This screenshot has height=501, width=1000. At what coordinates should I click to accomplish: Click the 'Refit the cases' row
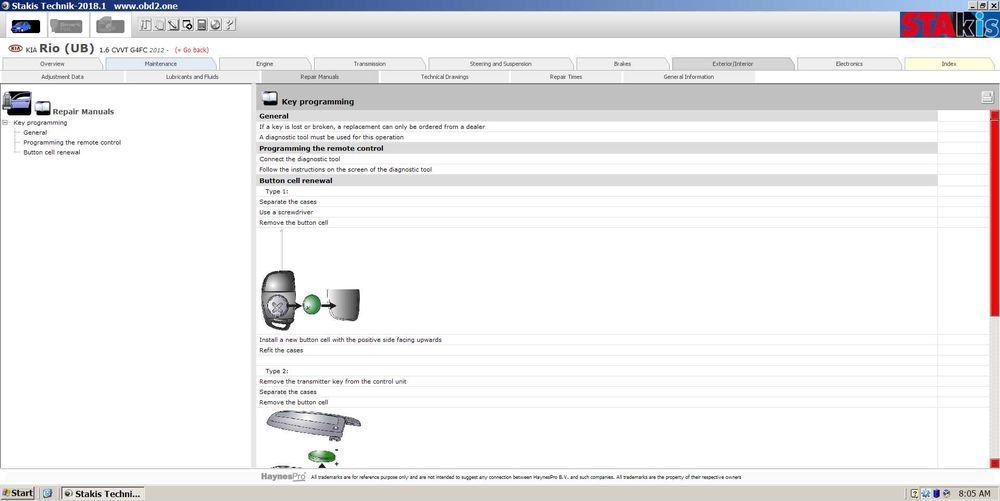[x=597, y=350]
